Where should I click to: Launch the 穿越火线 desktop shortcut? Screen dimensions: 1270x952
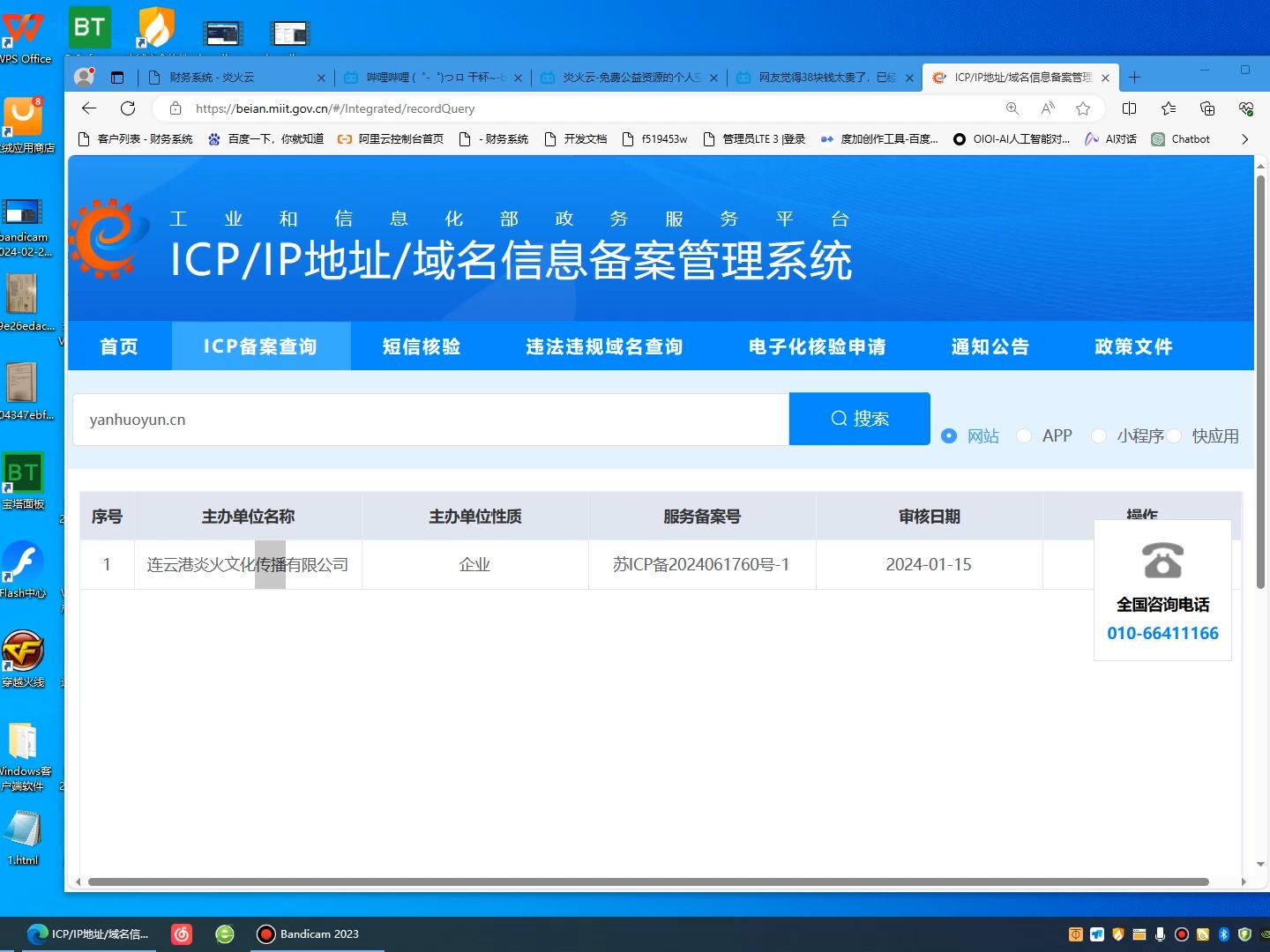point(23,658)
